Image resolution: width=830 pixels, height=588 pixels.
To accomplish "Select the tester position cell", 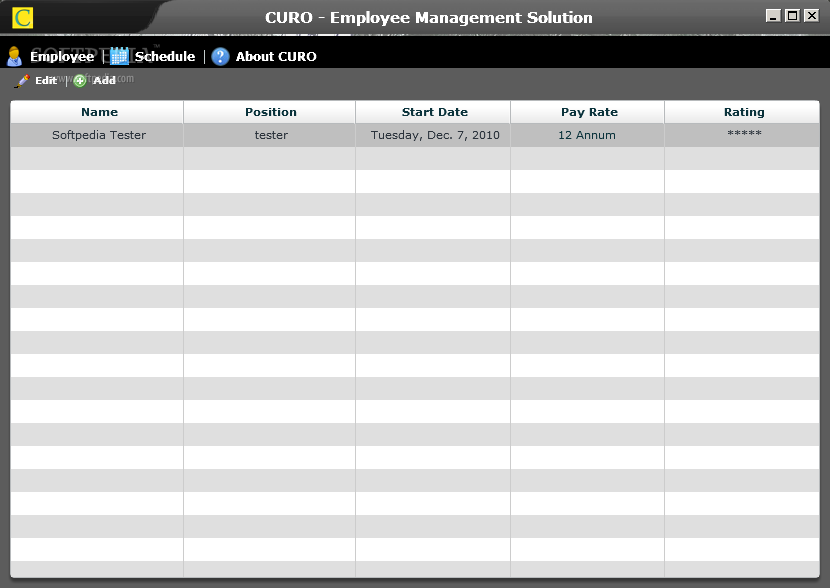I will click(x=269, y=135).
